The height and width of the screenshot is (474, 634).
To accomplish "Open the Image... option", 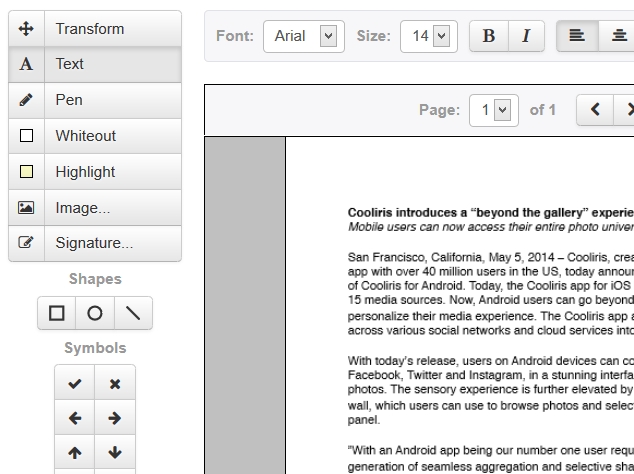I will point(83,207).
